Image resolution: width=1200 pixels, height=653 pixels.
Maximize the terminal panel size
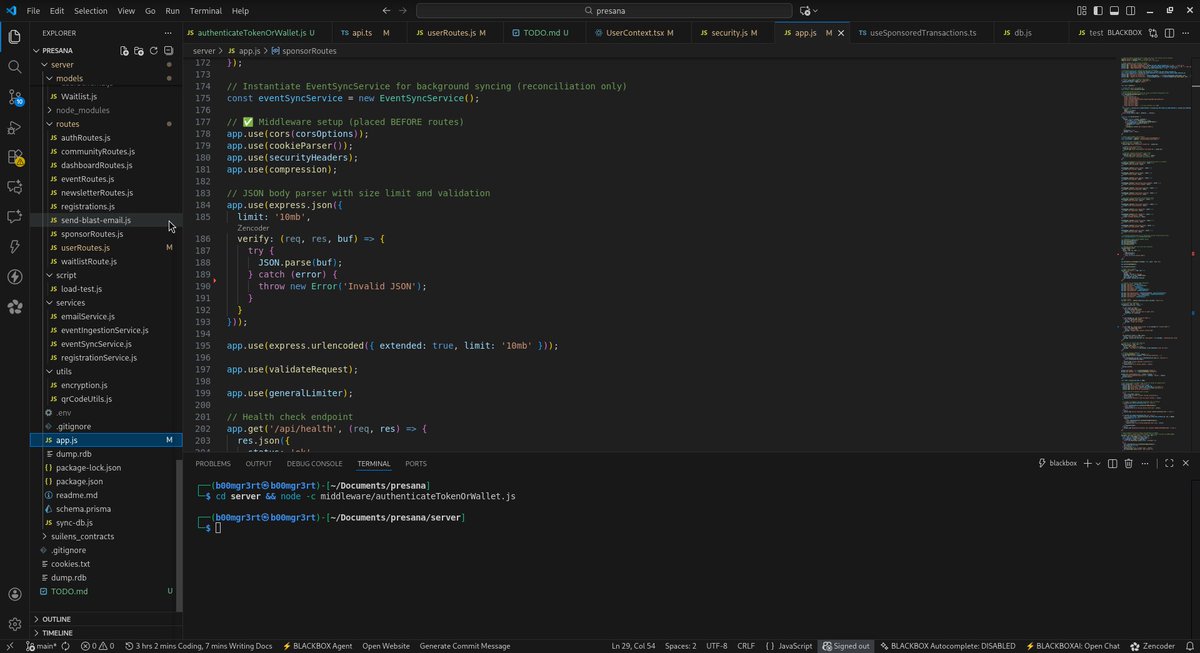1169,463
